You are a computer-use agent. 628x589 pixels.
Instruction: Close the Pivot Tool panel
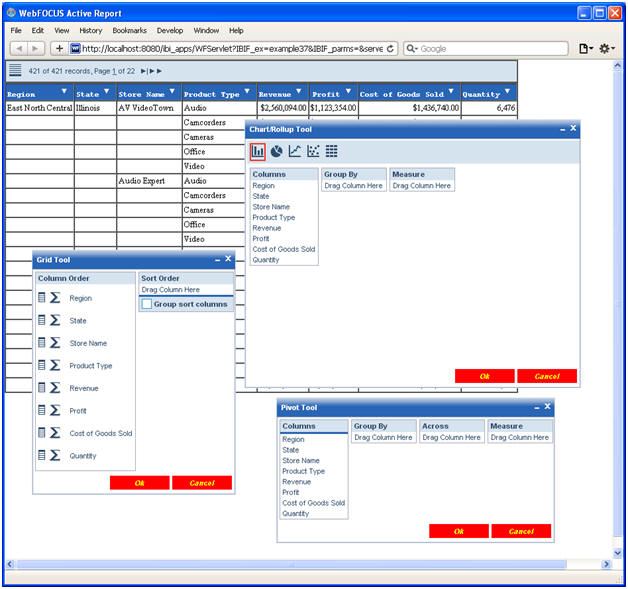tap(547, 406)
